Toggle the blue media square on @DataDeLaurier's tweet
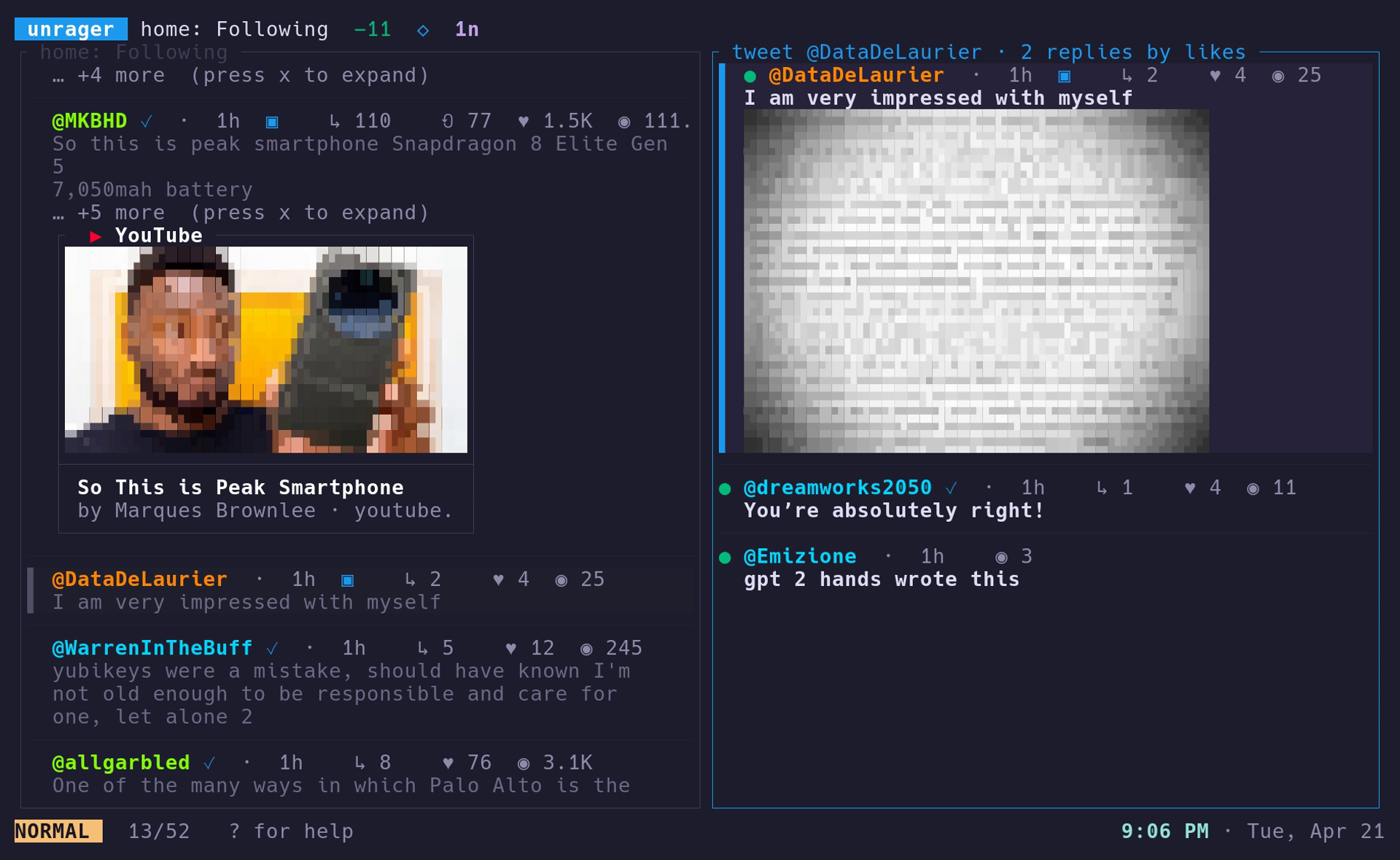This screenshot has width=1400, height=860. [x=348, y=579]
